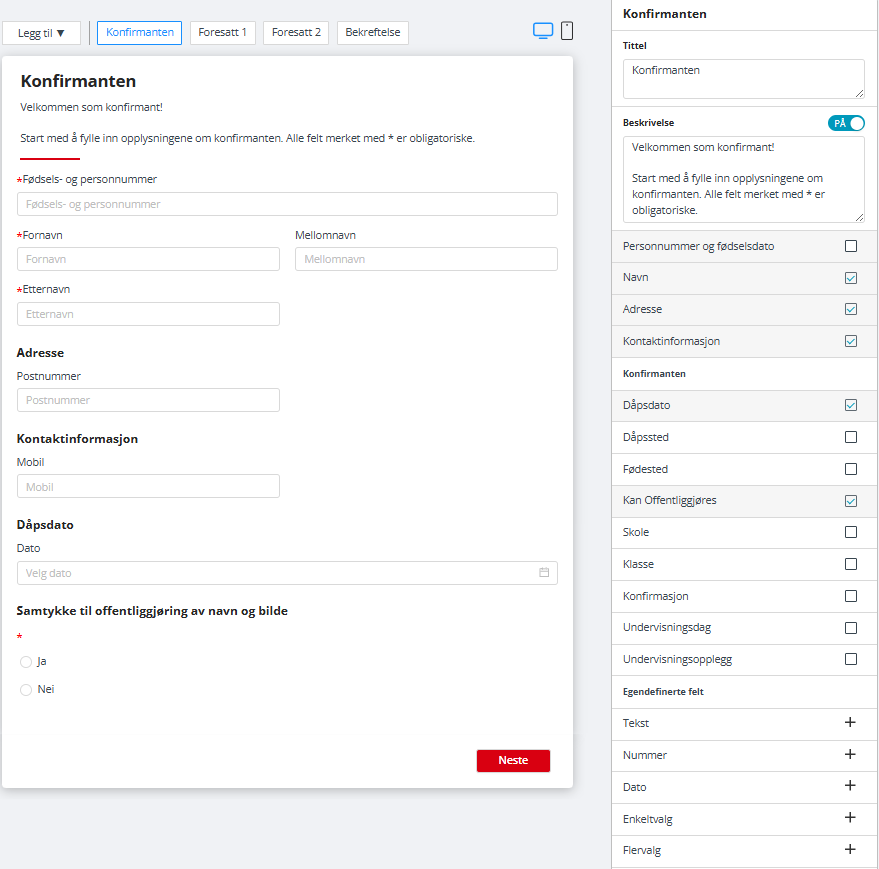Add a custom Nummer field
The image size is (879, 869).
pyautogui.click(x=850, y=754)
